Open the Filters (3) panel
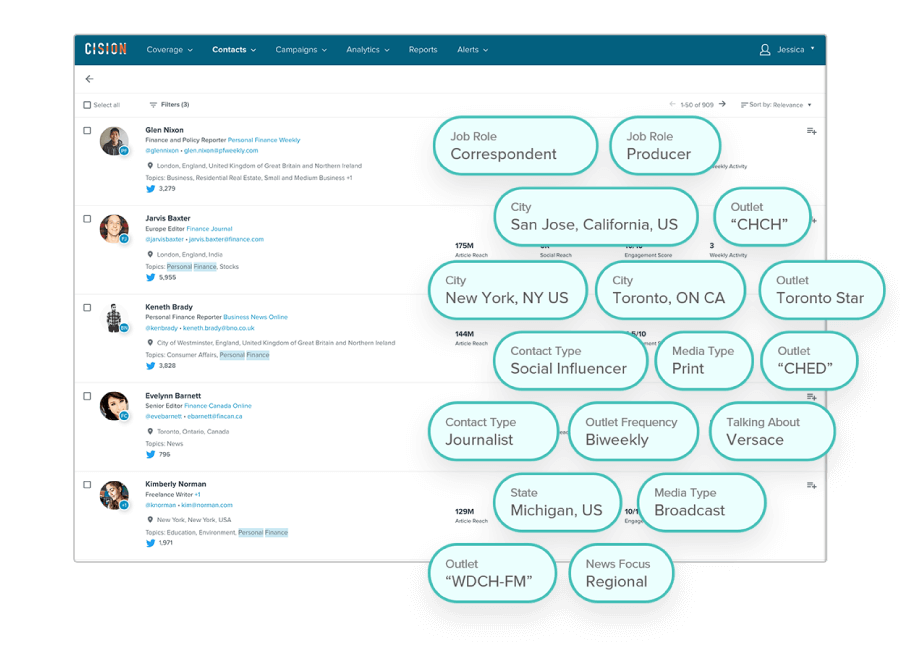 (169, 105)
